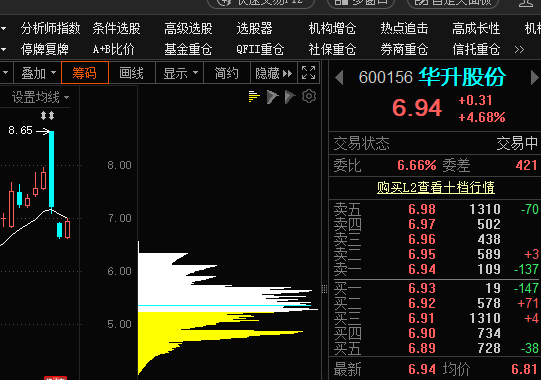This screenshot has width=541, height=380.
Task: Click the fullscreen expand icon
Action: [x=308, y=73]
